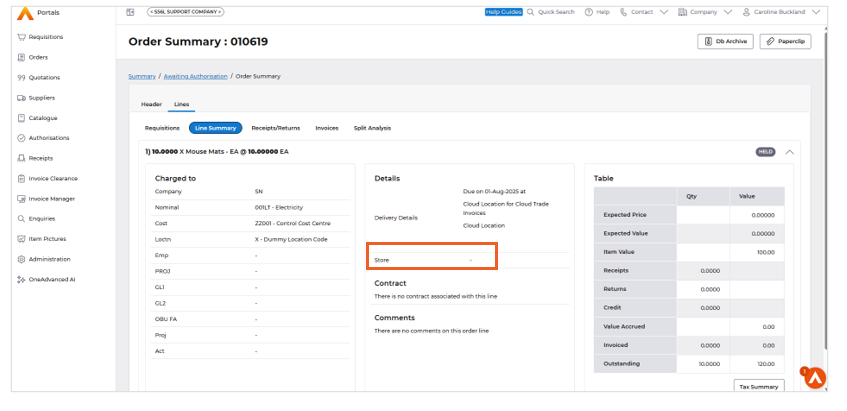Expand the Company dropdown chevron
This screenshot has width=847, height=411.
728,12
